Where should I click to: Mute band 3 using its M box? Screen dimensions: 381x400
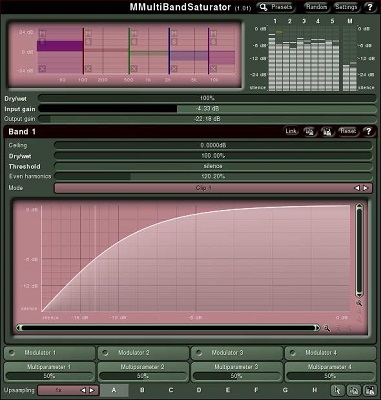click(134, 33)
